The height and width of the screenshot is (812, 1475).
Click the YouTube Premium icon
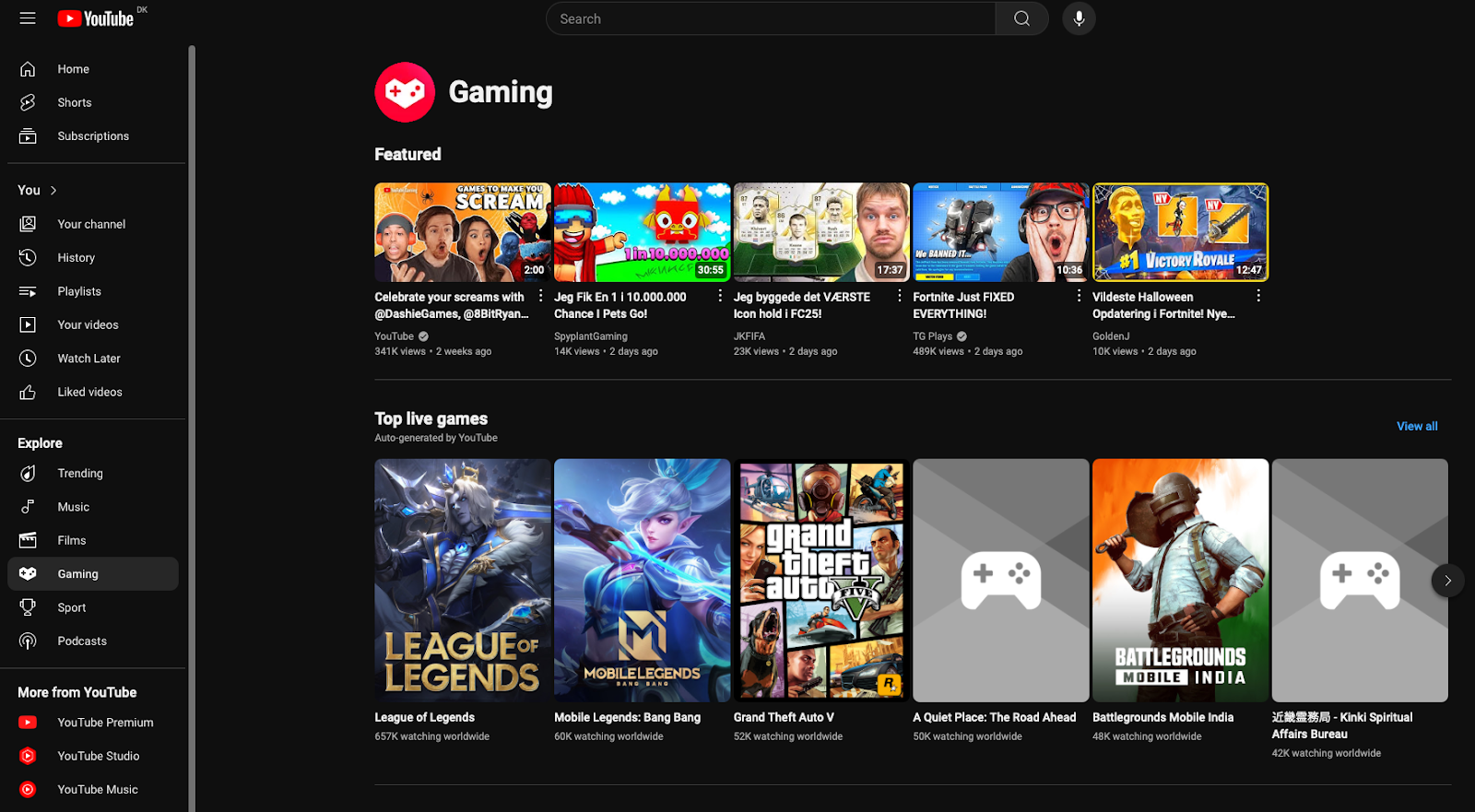tap(28, 723)
